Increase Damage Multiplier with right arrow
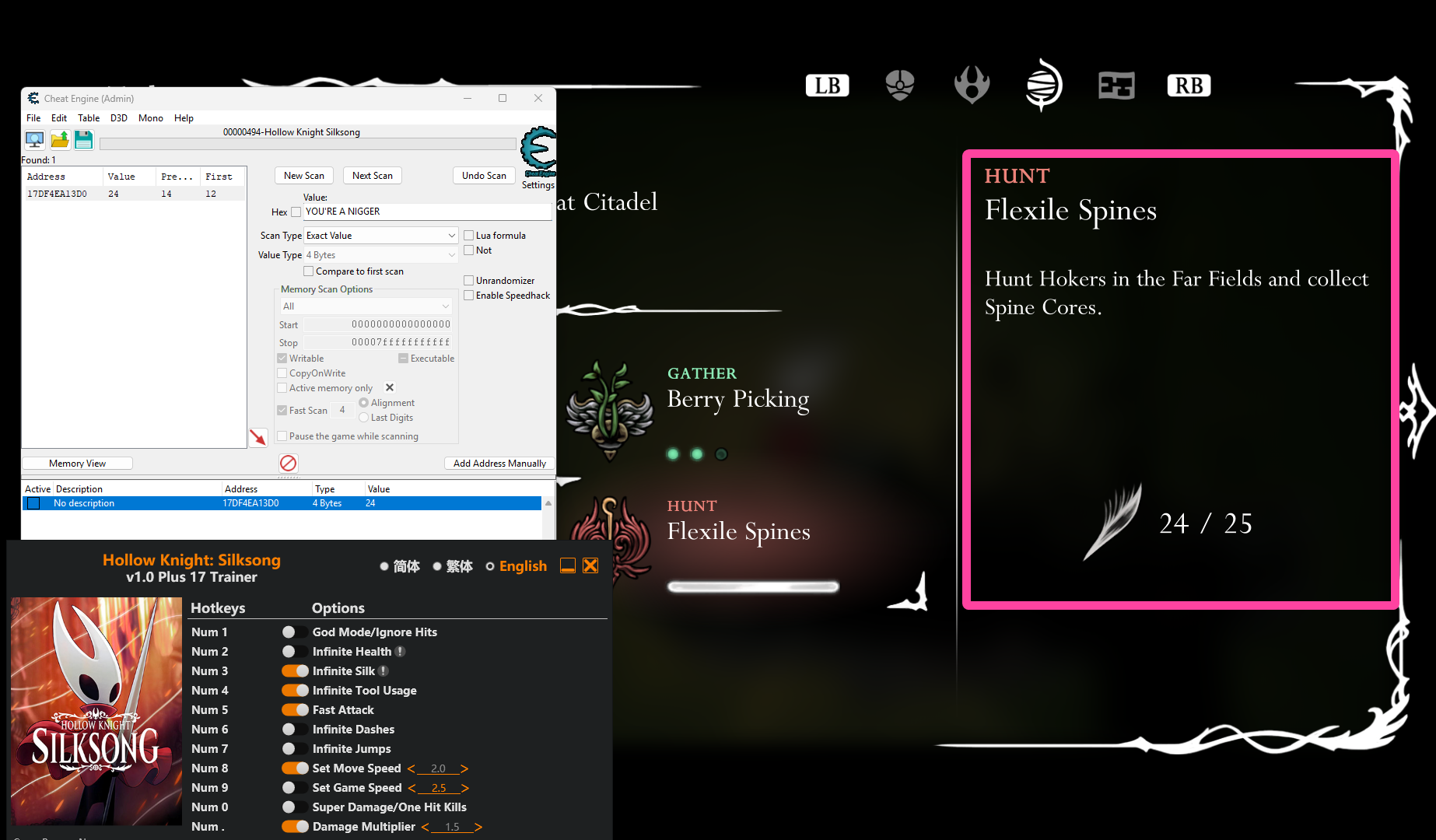Image resolution: width=1436 pixels, height=840 pixels. point(478,828)
